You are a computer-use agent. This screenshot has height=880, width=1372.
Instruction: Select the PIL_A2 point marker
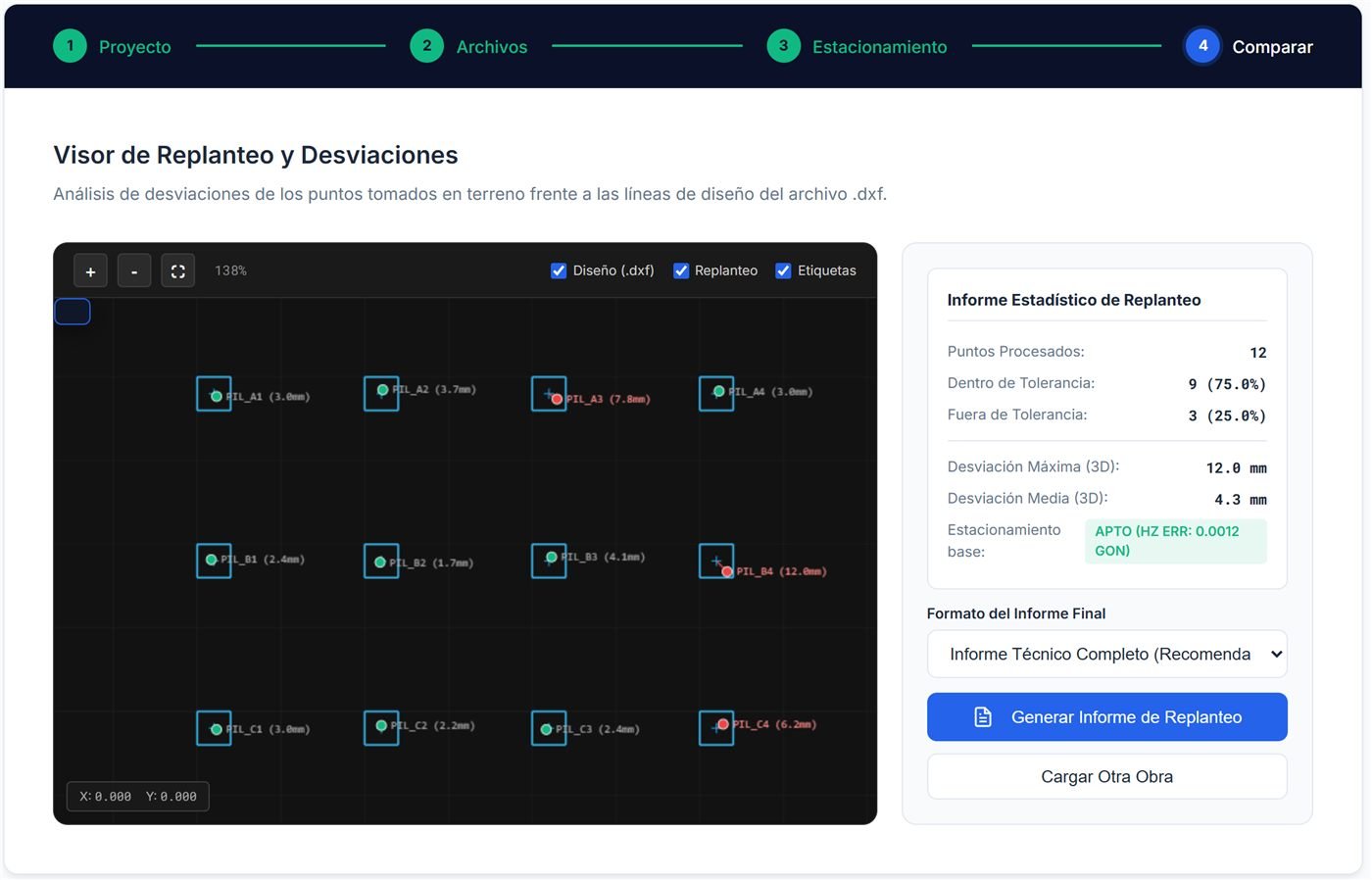(x=382, y=390)
